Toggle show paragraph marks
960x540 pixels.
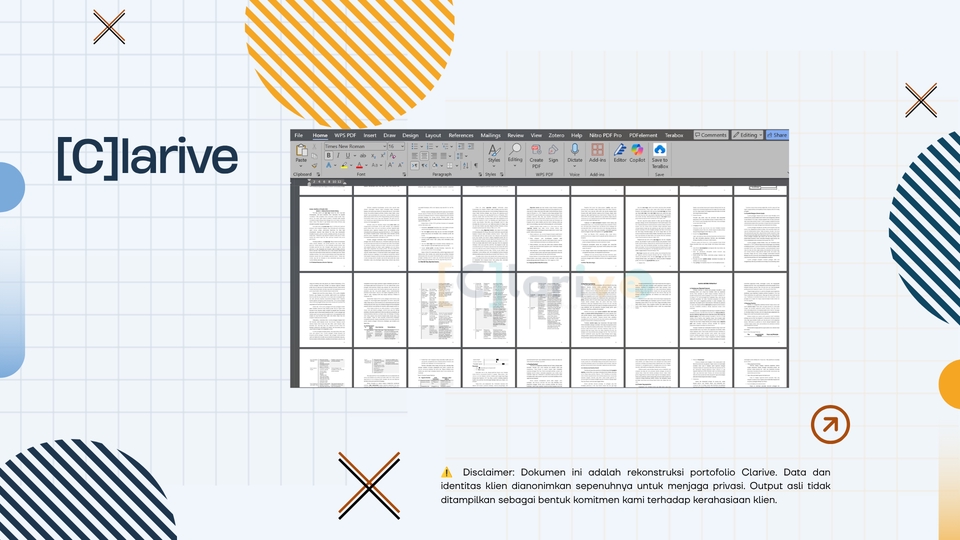[x=476, y=165]
